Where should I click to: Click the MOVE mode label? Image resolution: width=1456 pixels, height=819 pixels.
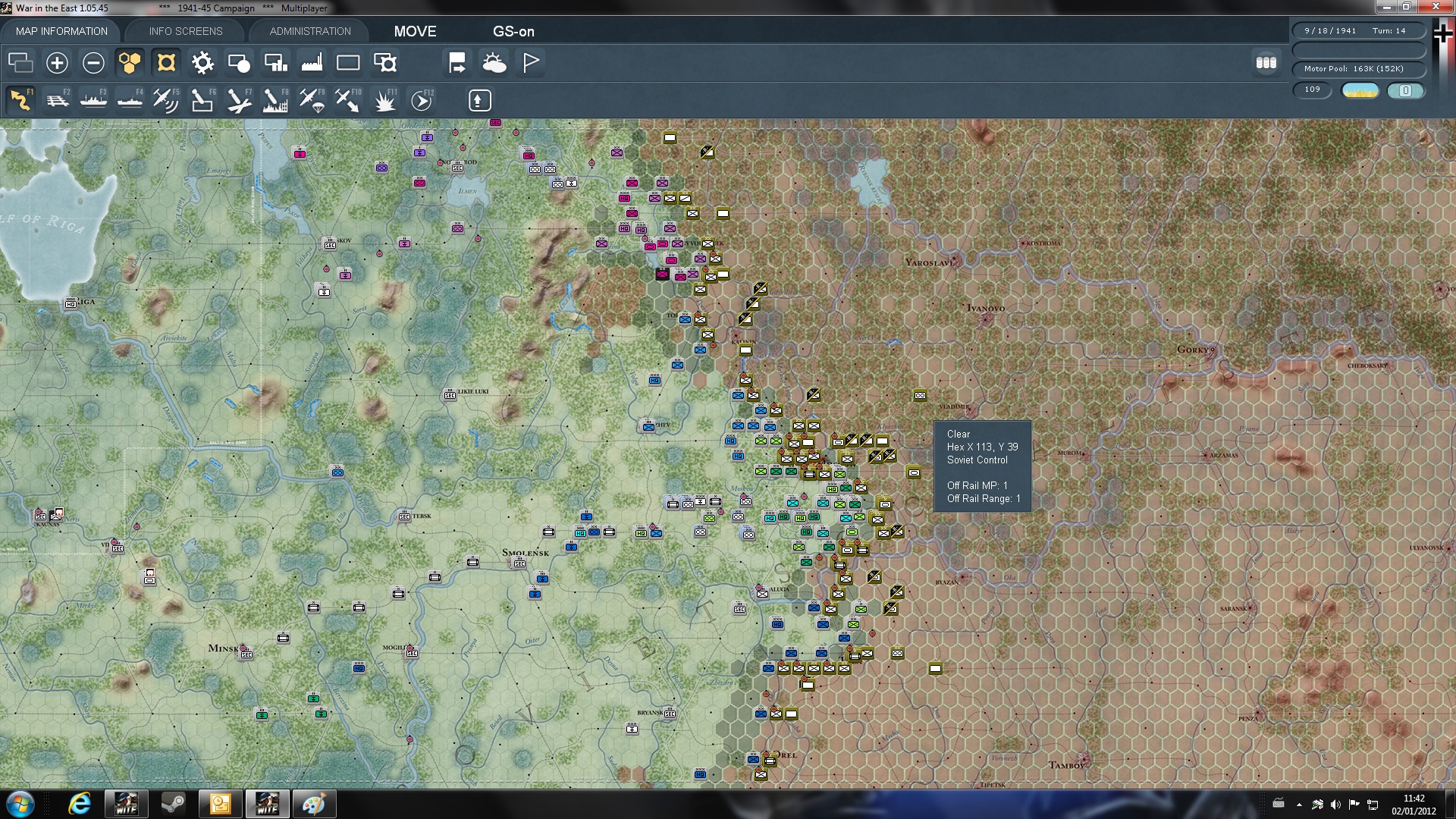coord(415,31)
